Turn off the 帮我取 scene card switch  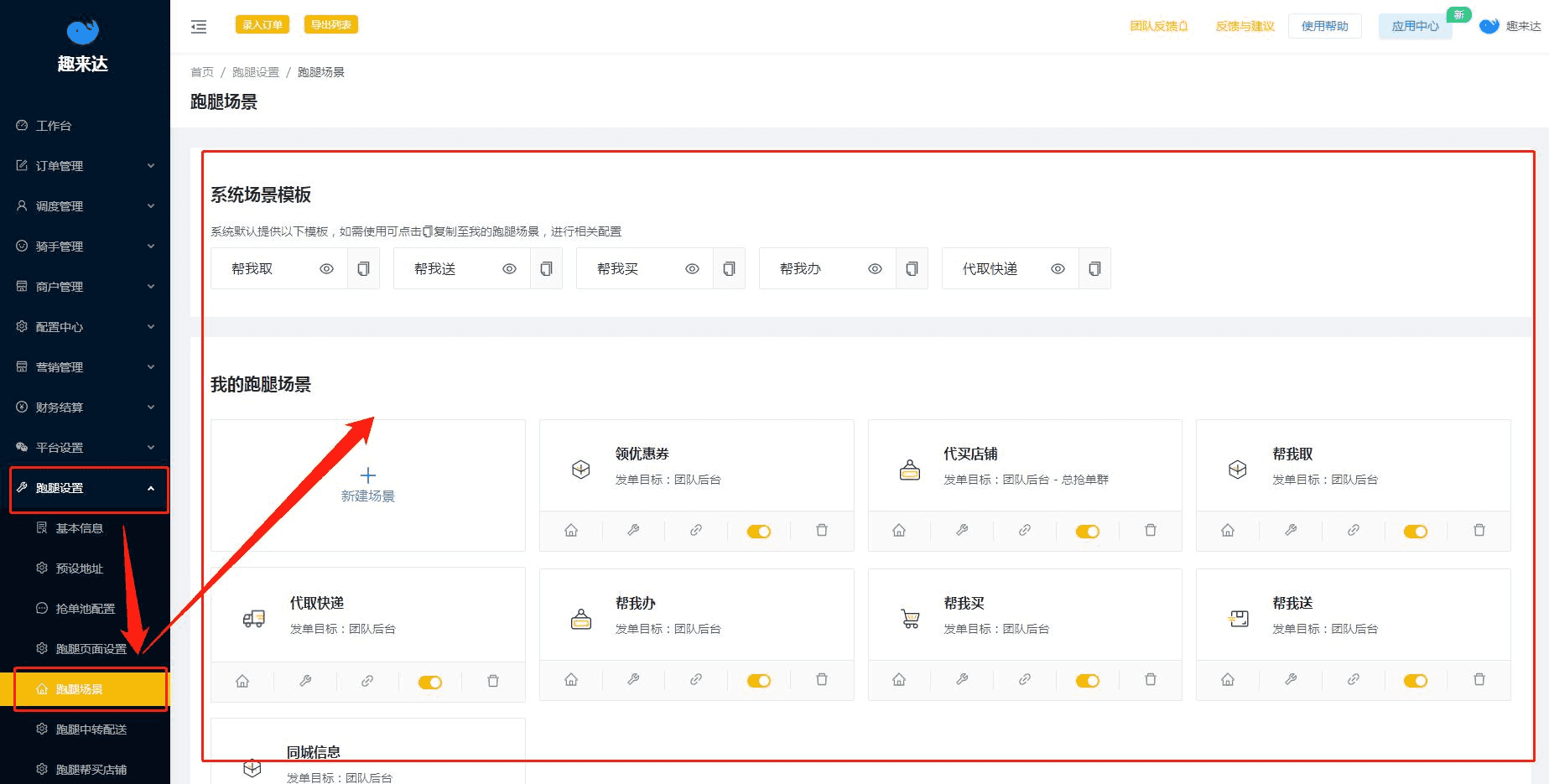pos(1416,531)
